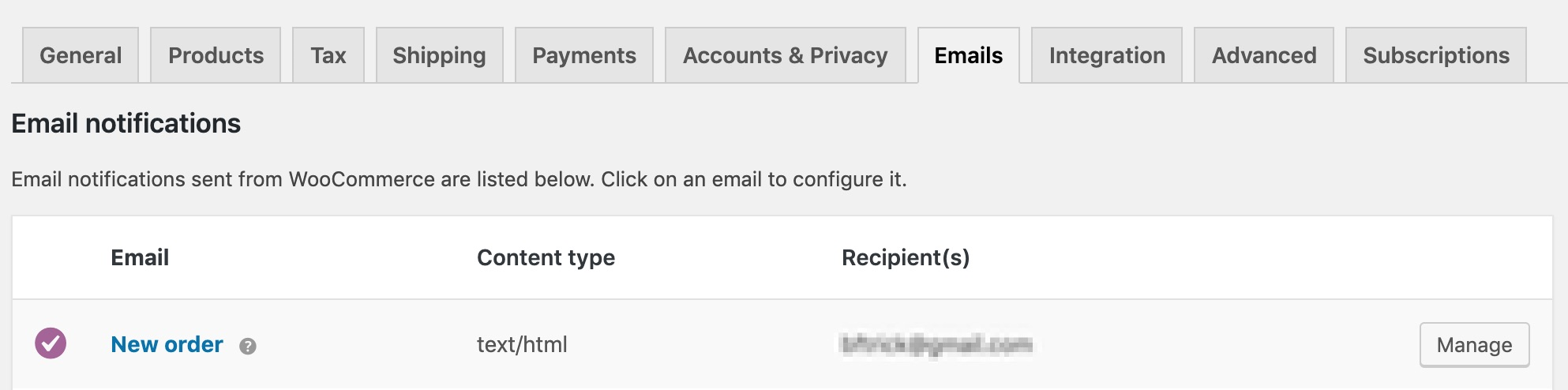Go to the Tax tab
The image size is (1568, 390).
click(328, 55)
